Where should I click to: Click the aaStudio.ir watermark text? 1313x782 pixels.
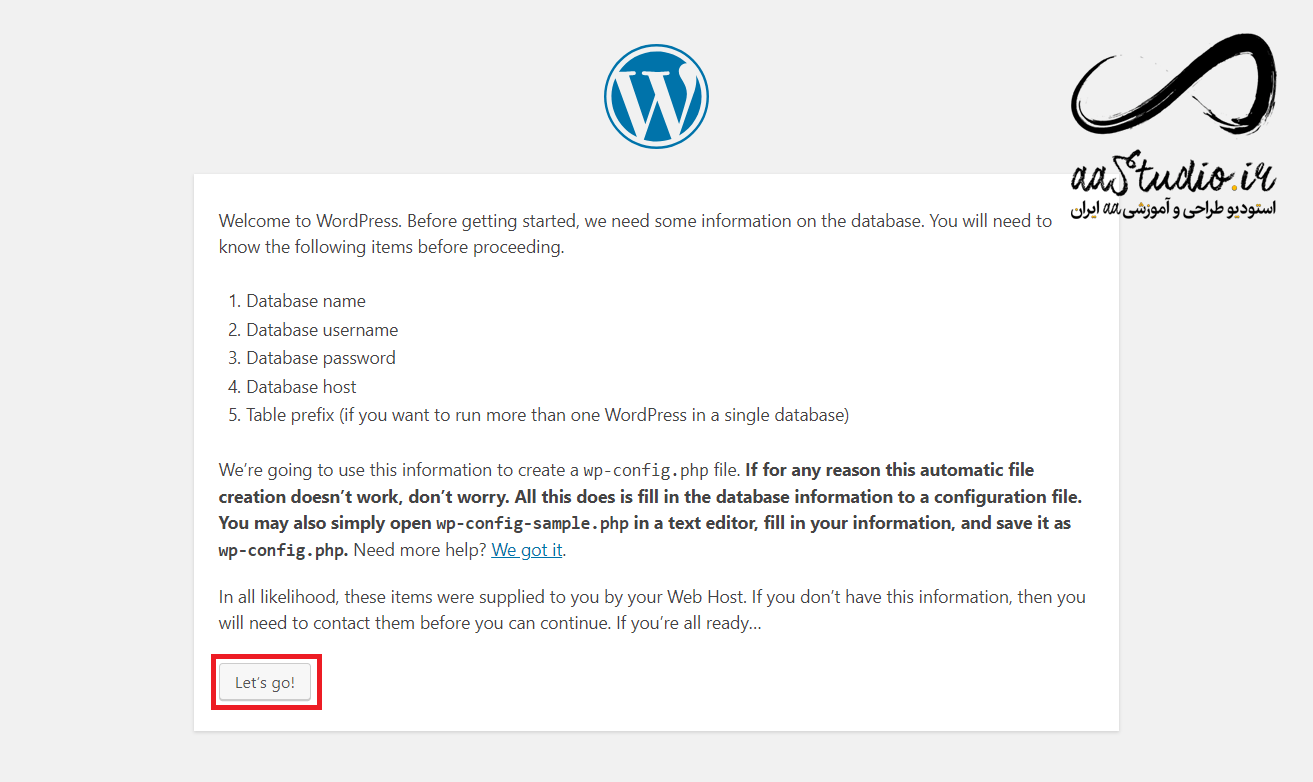pyautogui.click(x=1172, y=176)
